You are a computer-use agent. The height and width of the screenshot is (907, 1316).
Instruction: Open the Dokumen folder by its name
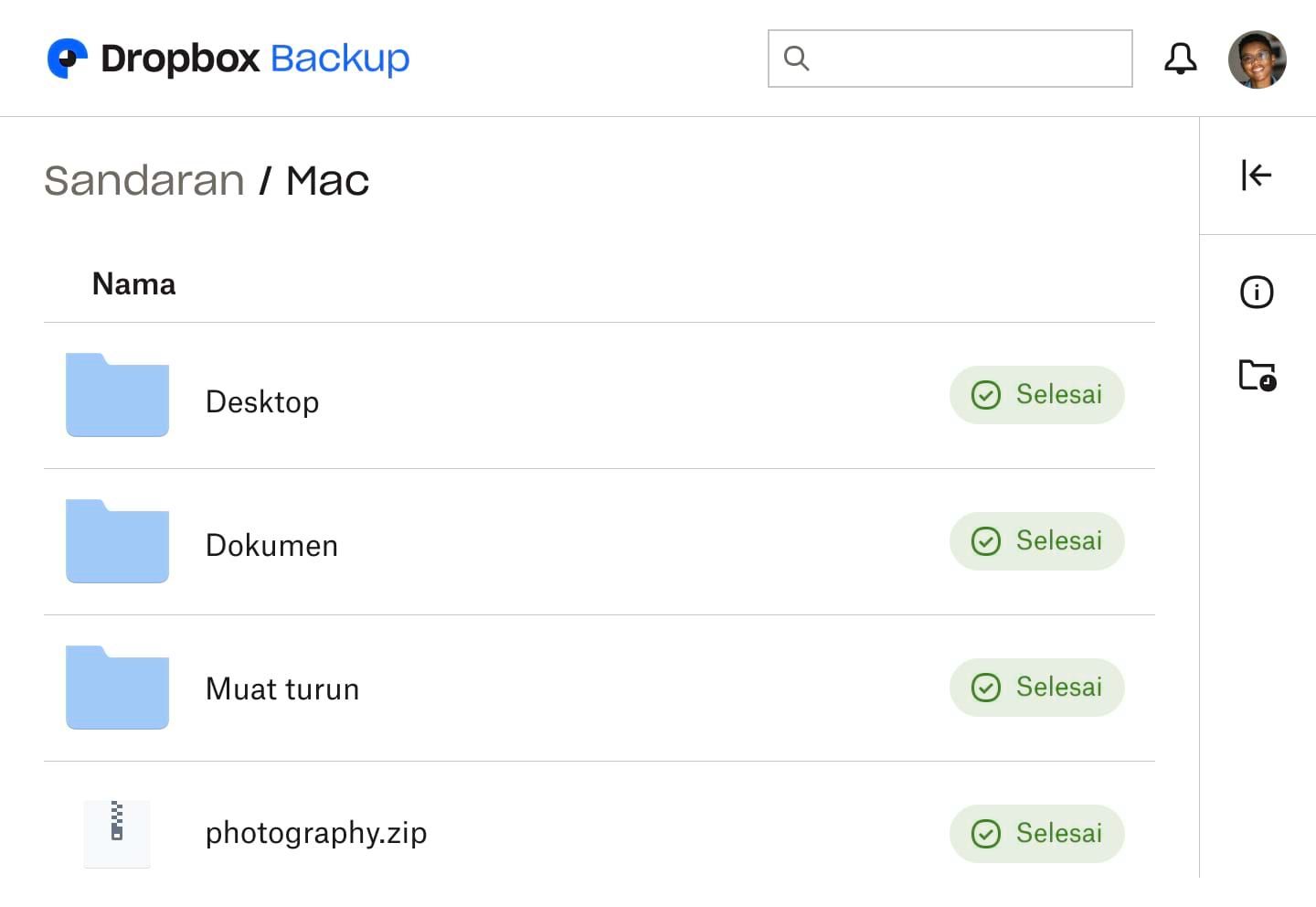(x=271, y=545)
